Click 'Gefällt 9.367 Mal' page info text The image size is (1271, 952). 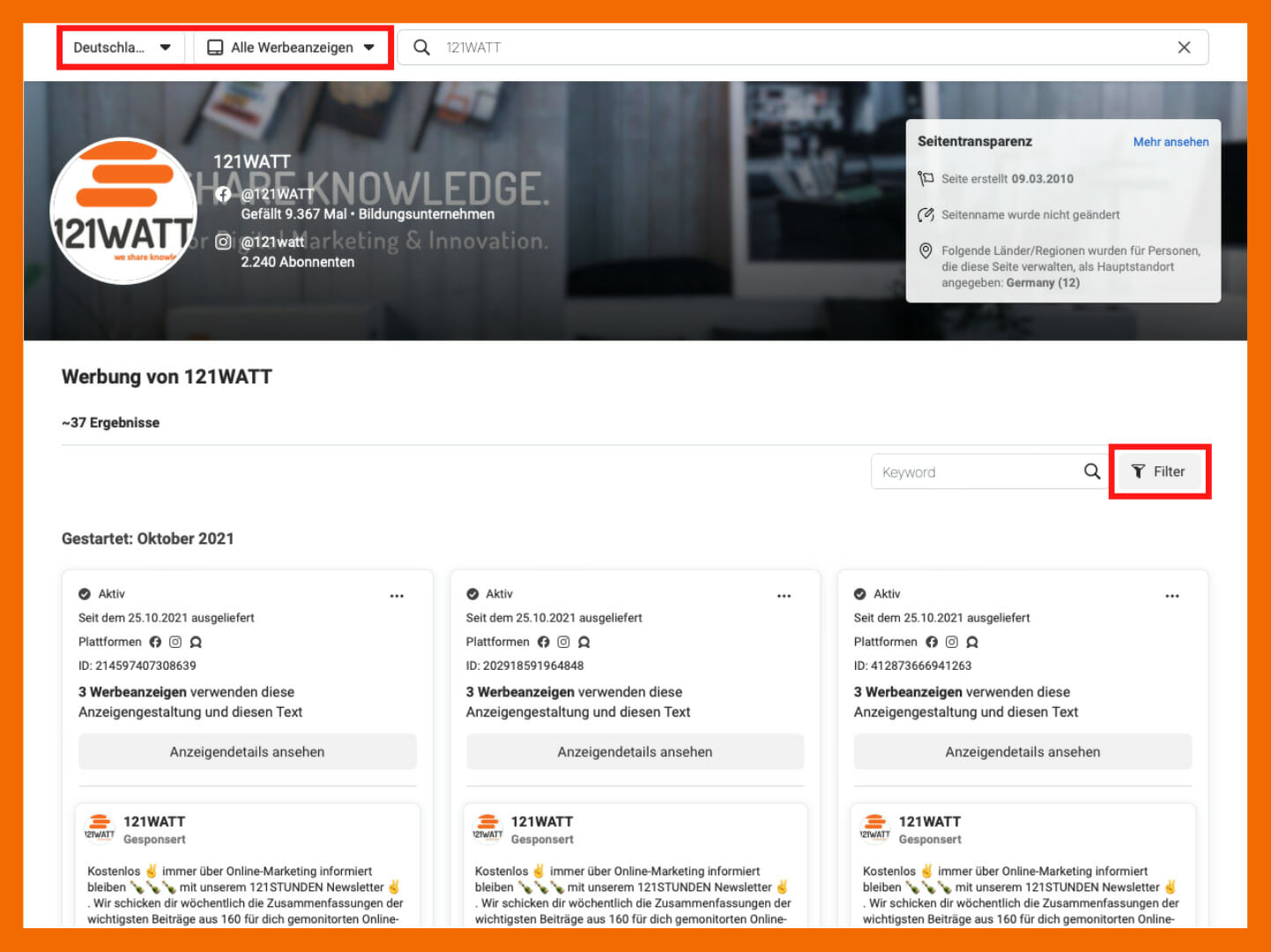(294, 214)
